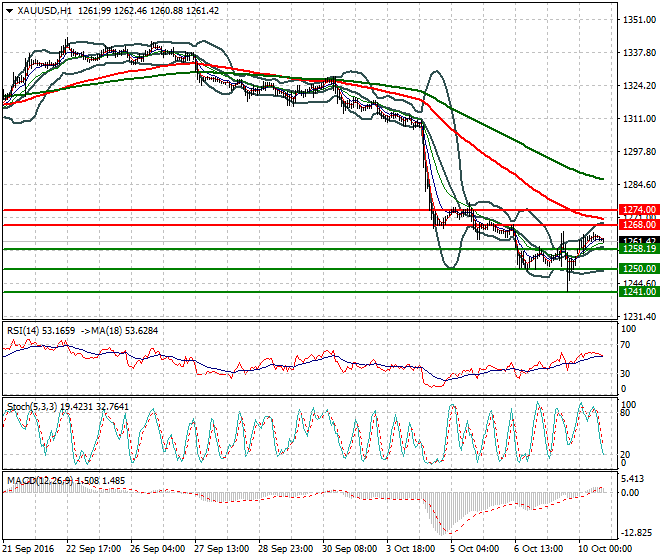Click the 1297.80 price axis value
The width and height of the screenshot is (660, 560).
click(x=639, y=152)
